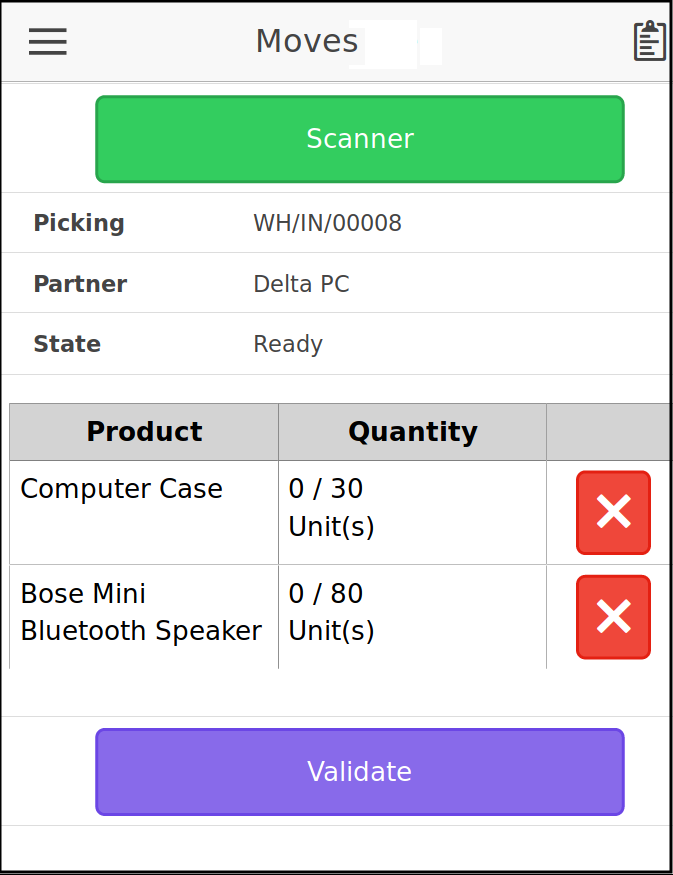The image size is (673, 875).
Task: Tap the partner name Delta PC
Action: pyautogui.click(x=301, y=284)
